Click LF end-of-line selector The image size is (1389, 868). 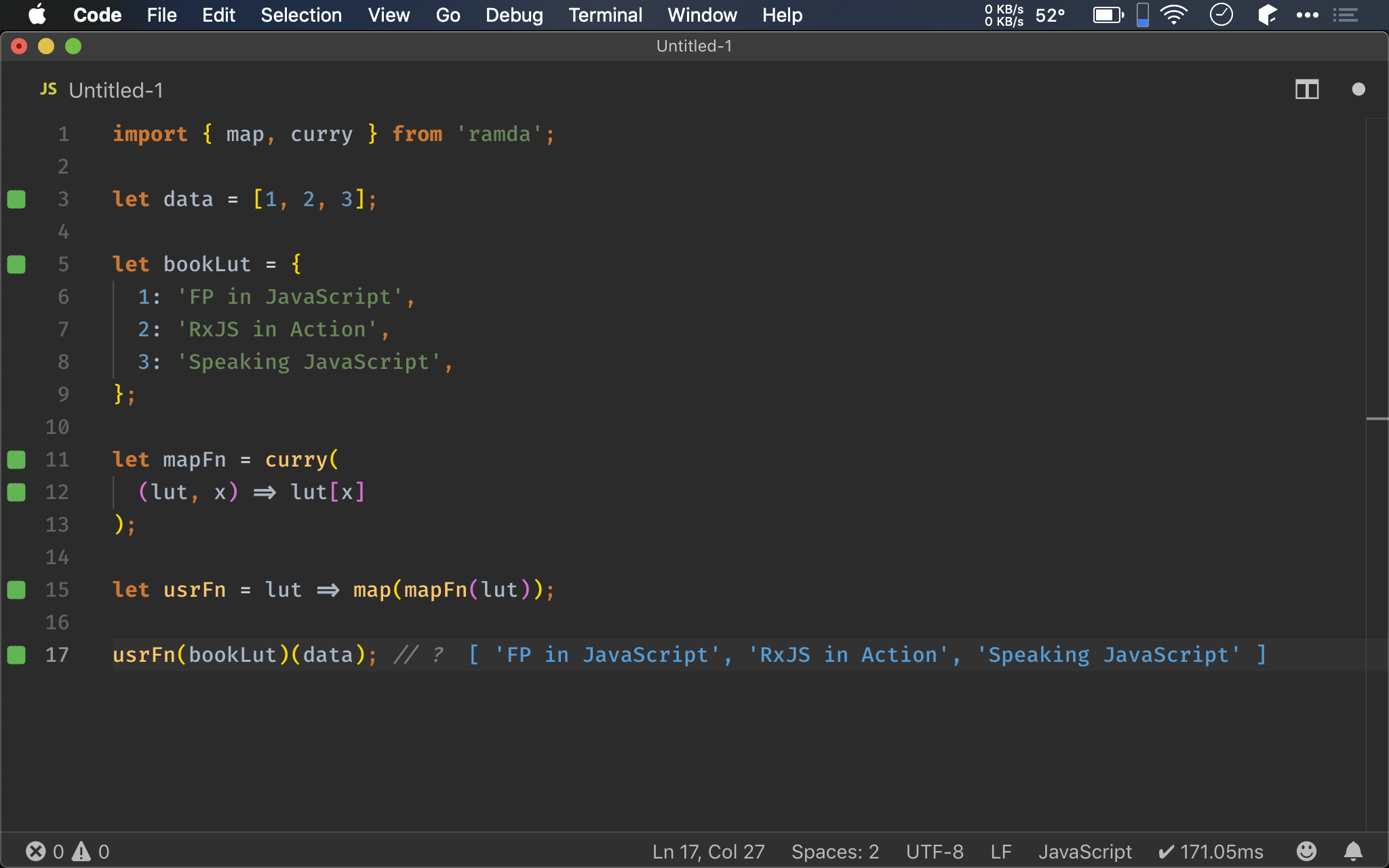click(1000, 851)
